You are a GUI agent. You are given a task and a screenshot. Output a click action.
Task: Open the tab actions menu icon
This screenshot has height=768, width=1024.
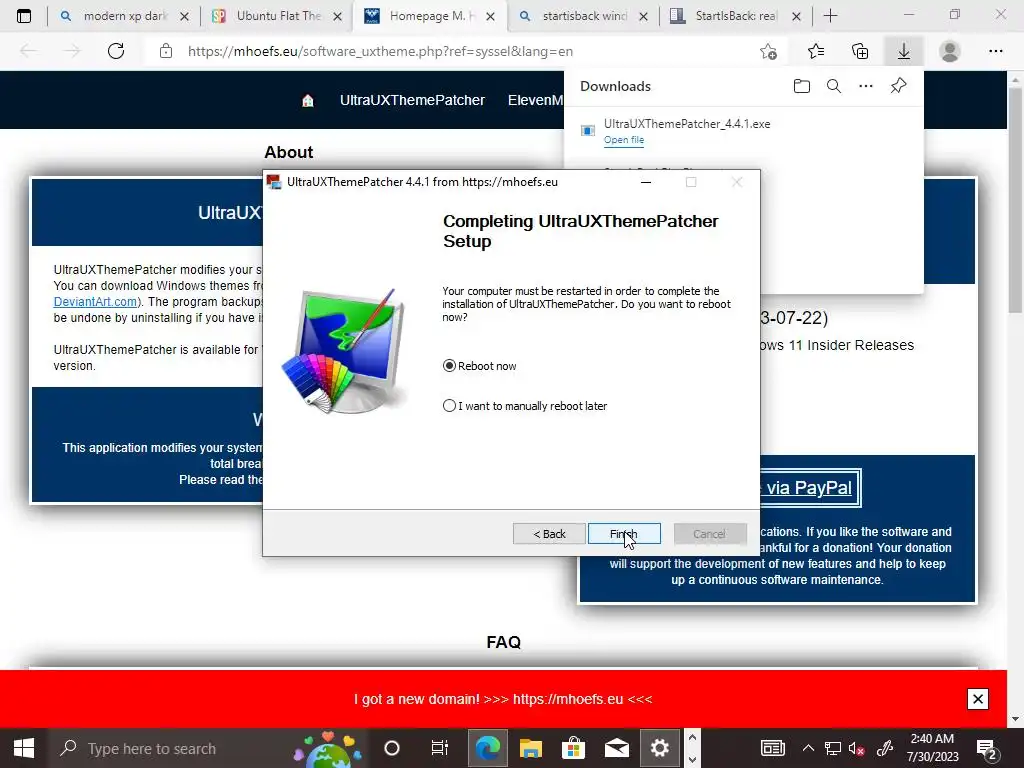[x=24, y=16]
